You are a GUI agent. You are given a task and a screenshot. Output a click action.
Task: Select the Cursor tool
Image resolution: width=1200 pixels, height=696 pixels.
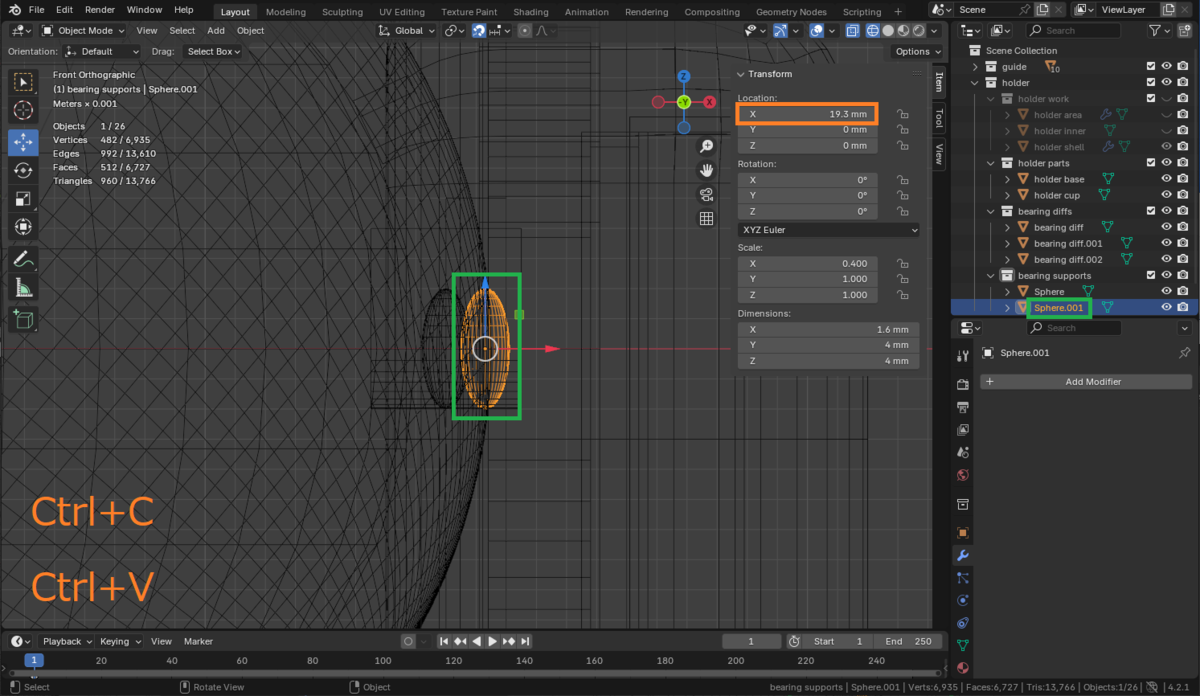(23, 110)
